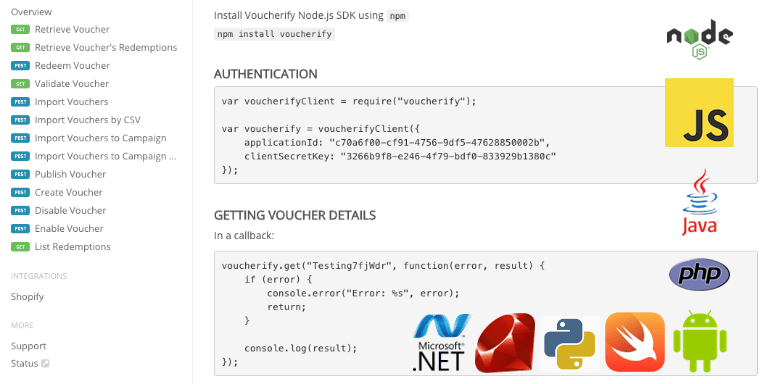Click POST badge next to Redeem Voucher
Screen dimensions: 768x384
pos(20,66)
